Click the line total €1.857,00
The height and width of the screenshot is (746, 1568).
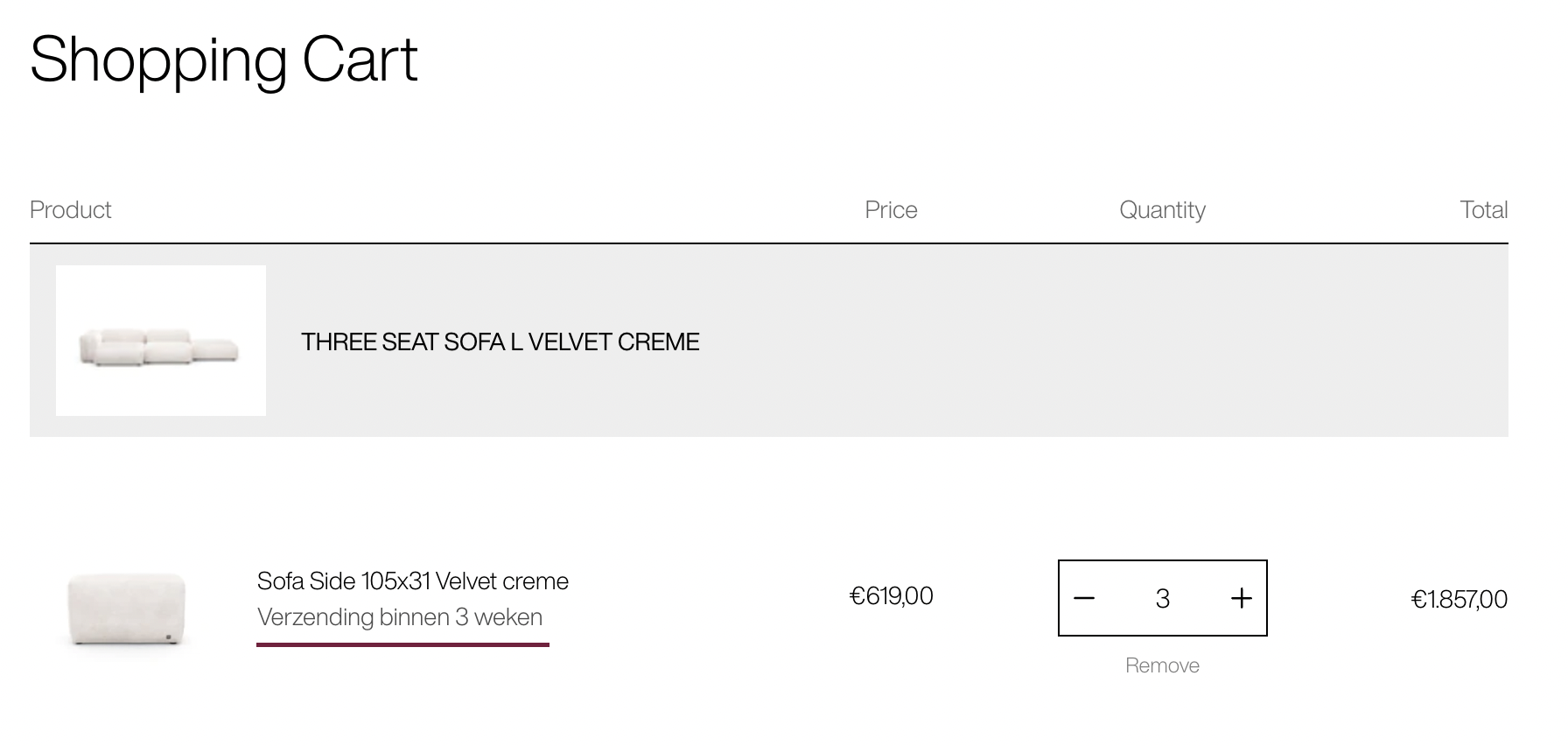pyautogui.click(x=1459, y=600)
